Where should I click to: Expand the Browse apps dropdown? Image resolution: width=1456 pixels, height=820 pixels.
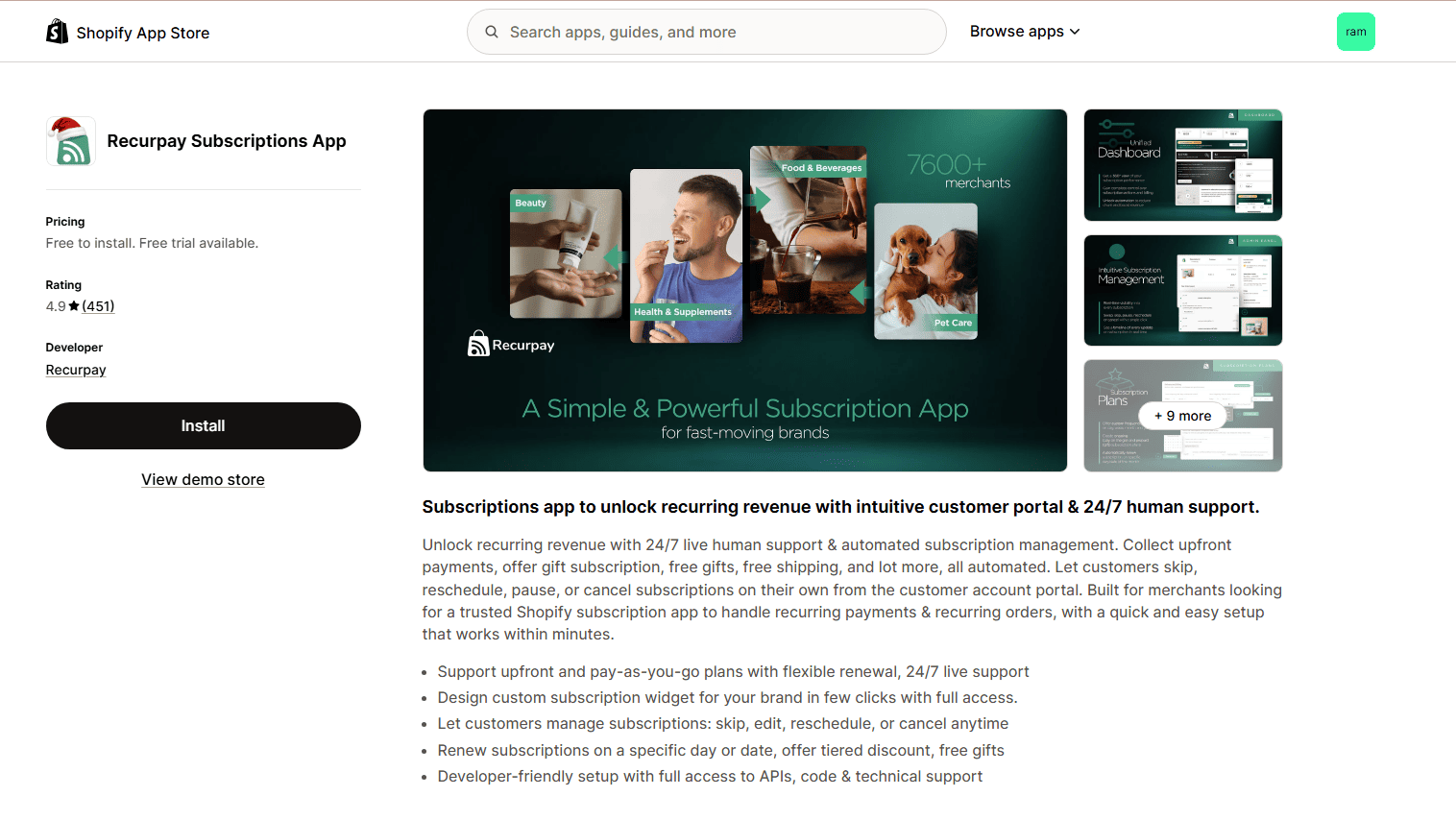point(1025,32)
